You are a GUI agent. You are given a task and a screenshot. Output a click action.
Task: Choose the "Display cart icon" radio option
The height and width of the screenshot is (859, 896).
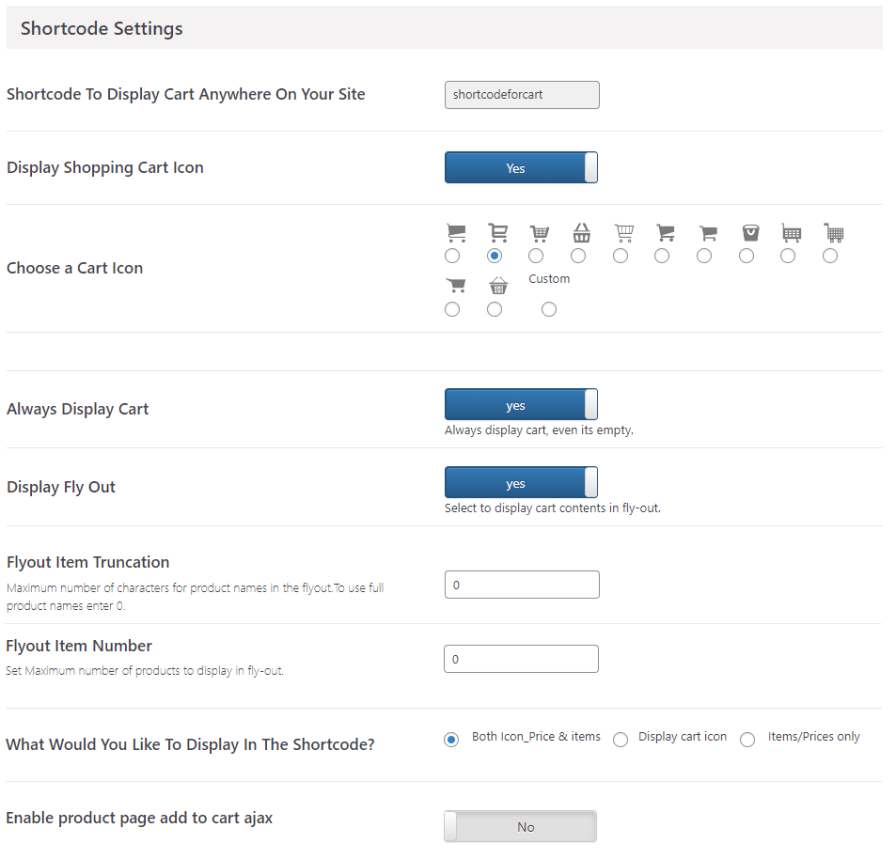pyautogui.click(x=621, y=739)
